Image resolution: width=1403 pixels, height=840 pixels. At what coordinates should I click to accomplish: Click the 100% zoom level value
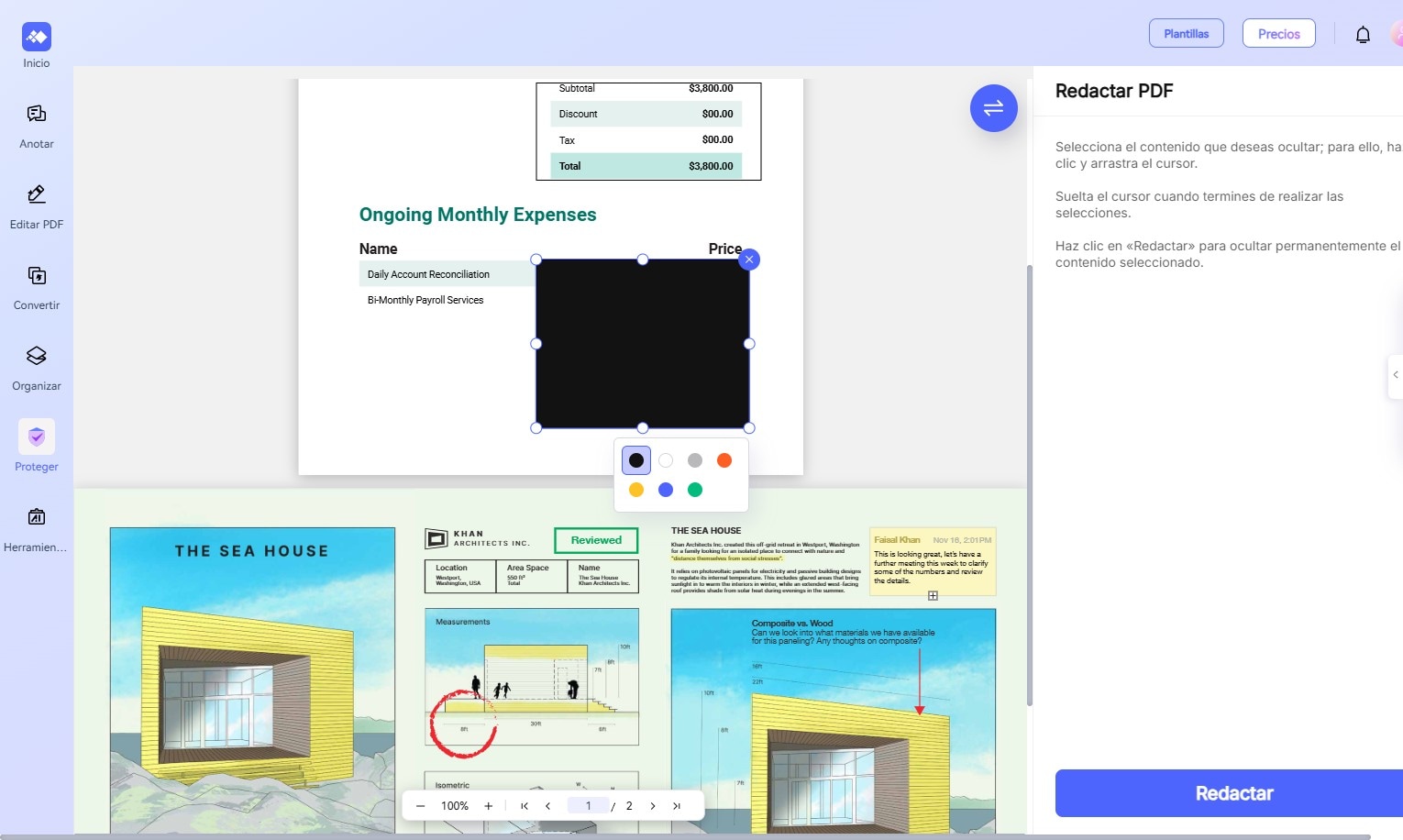coord(455,806)
